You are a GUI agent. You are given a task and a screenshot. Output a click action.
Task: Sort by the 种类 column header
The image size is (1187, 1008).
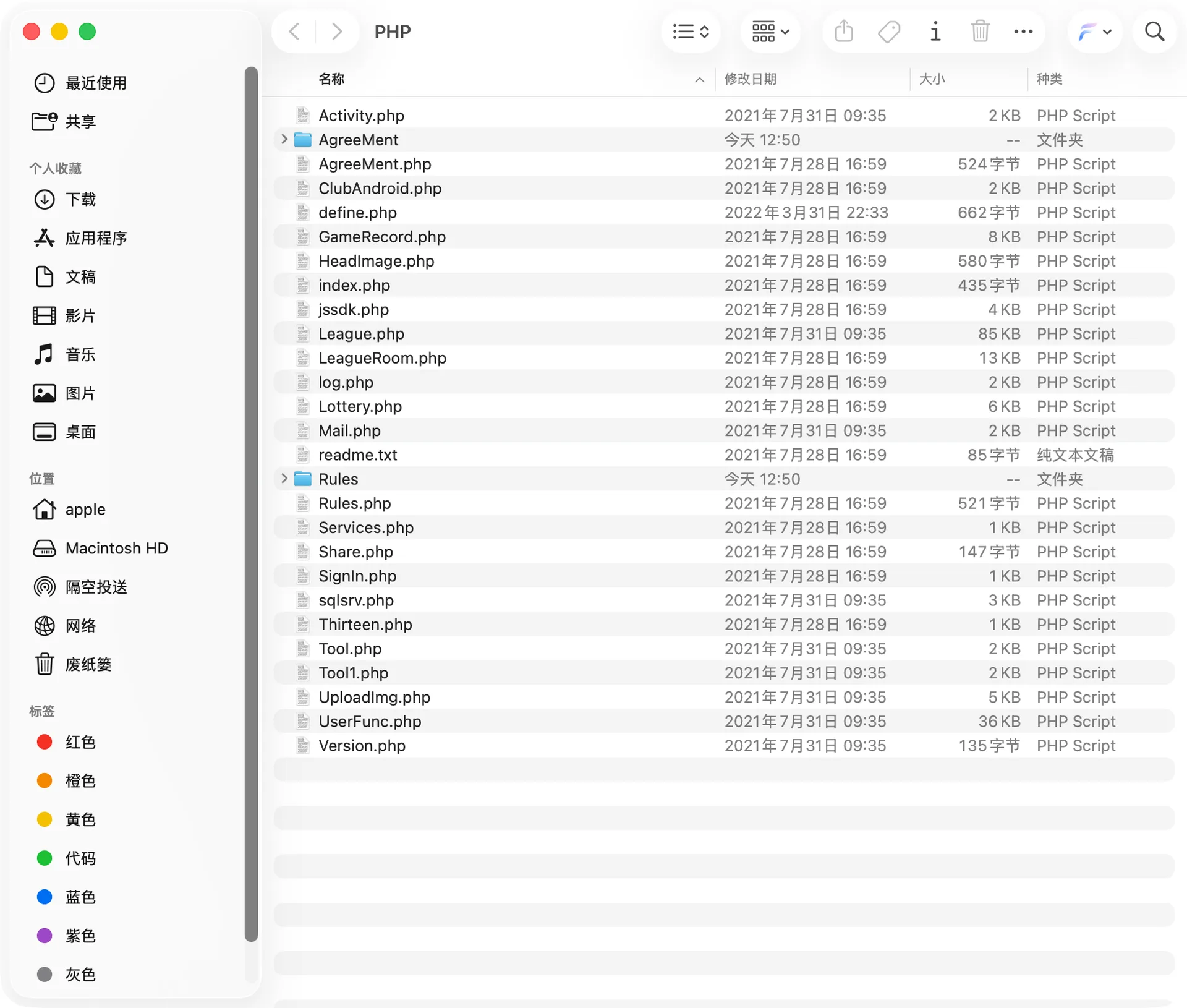pyautogui.click(x=1049, y=79)
